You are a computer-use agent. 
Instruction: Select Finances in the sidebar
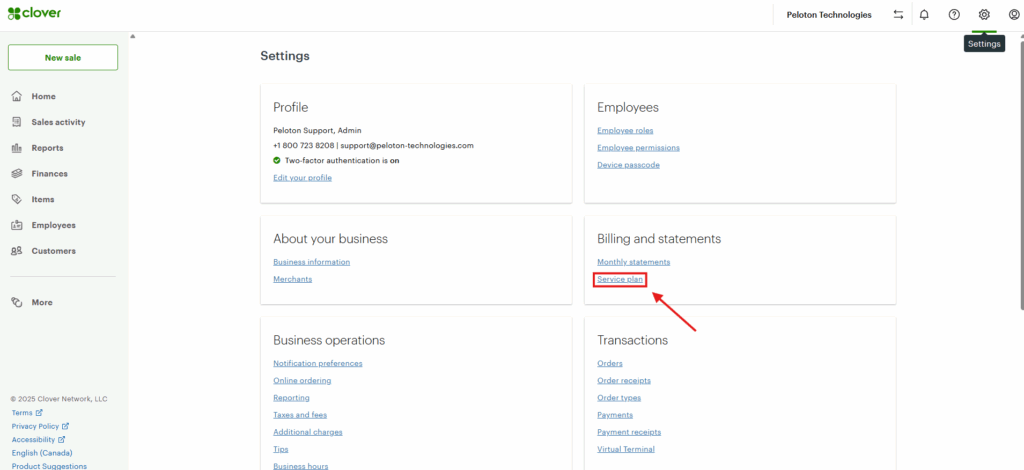tap(49, 174)
